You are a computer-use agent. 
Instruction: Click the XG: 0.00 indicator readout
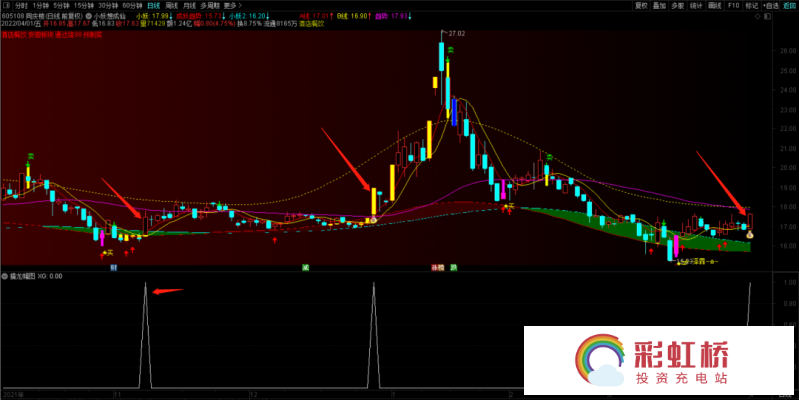50,276
